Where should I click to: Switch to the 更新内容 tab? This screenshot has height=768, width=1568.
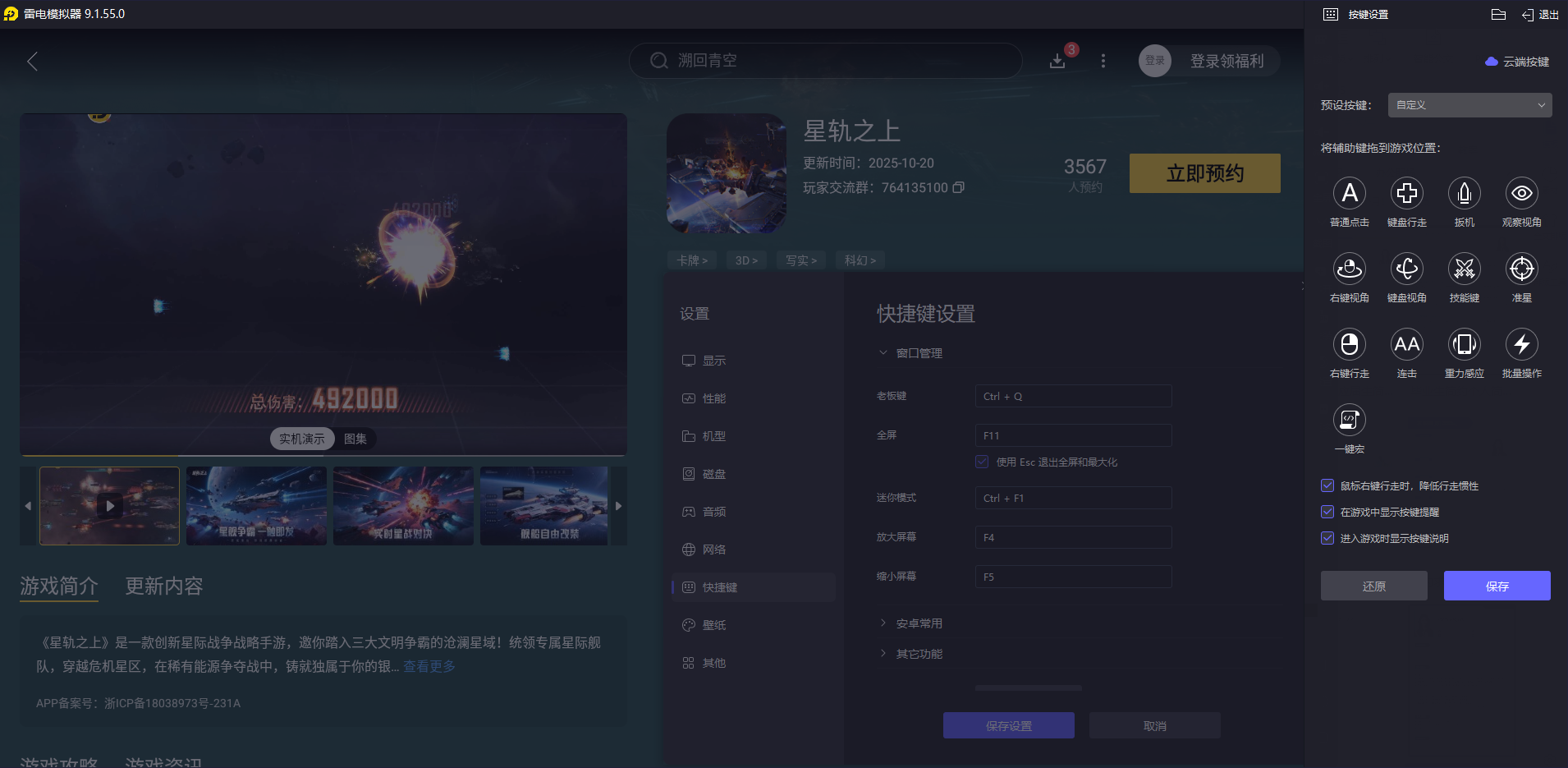click(162, 586)
